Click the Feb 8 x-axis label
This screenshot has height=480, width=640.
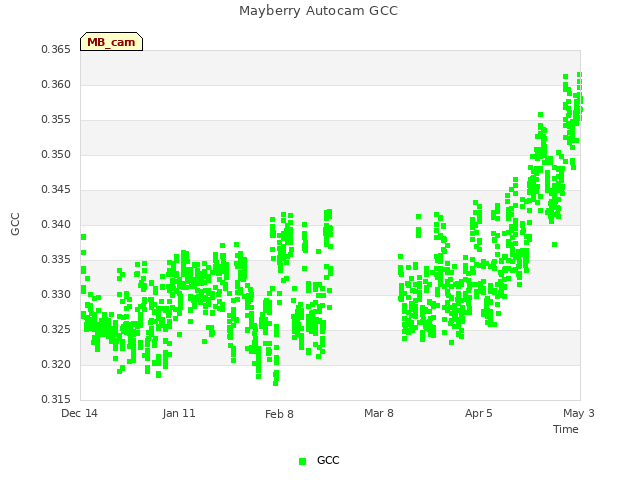tap(279, 414)
